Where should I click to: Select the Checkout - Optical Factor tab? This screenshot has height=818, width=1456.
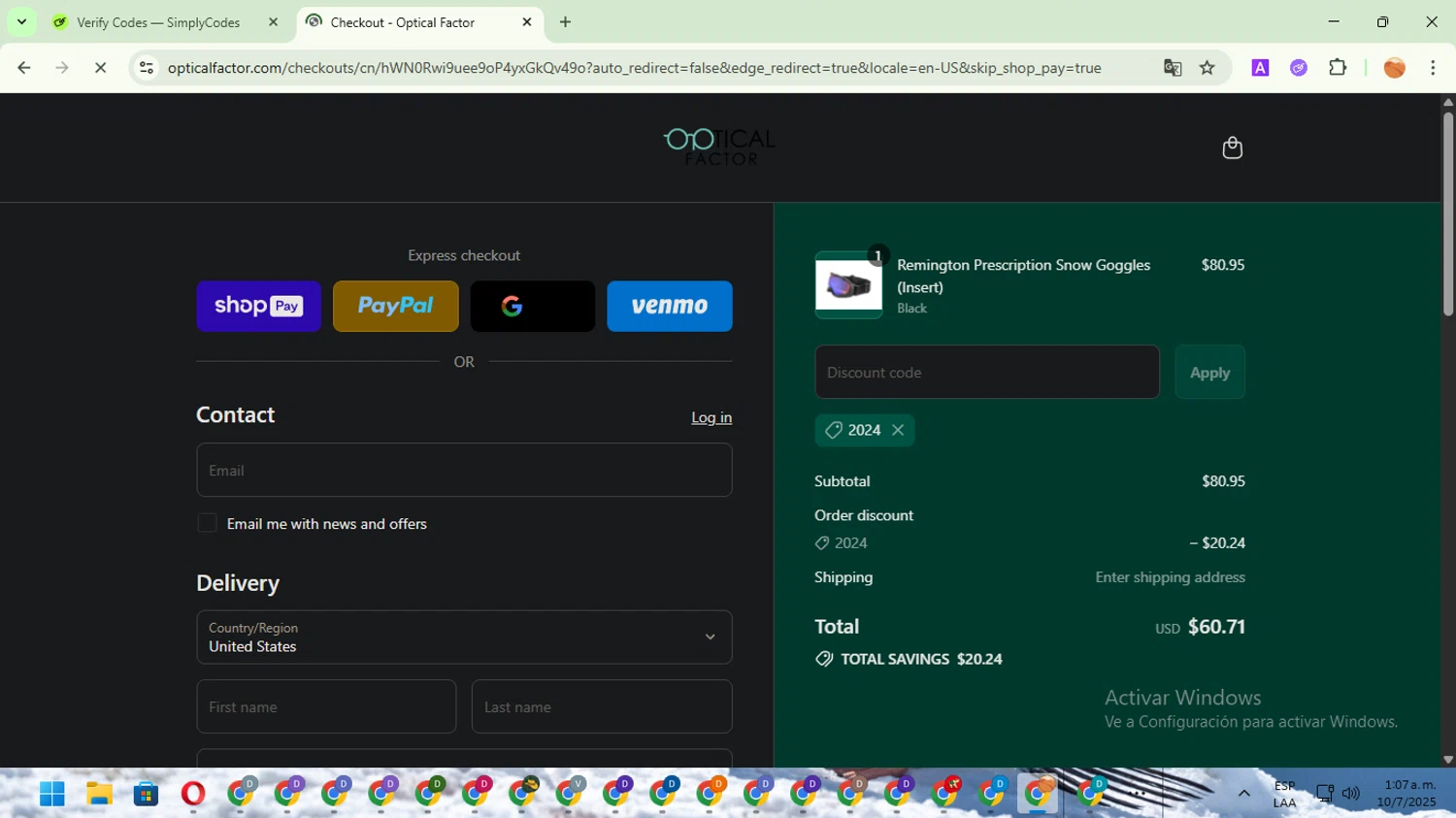pyautogui.click(x=402, y=22)
